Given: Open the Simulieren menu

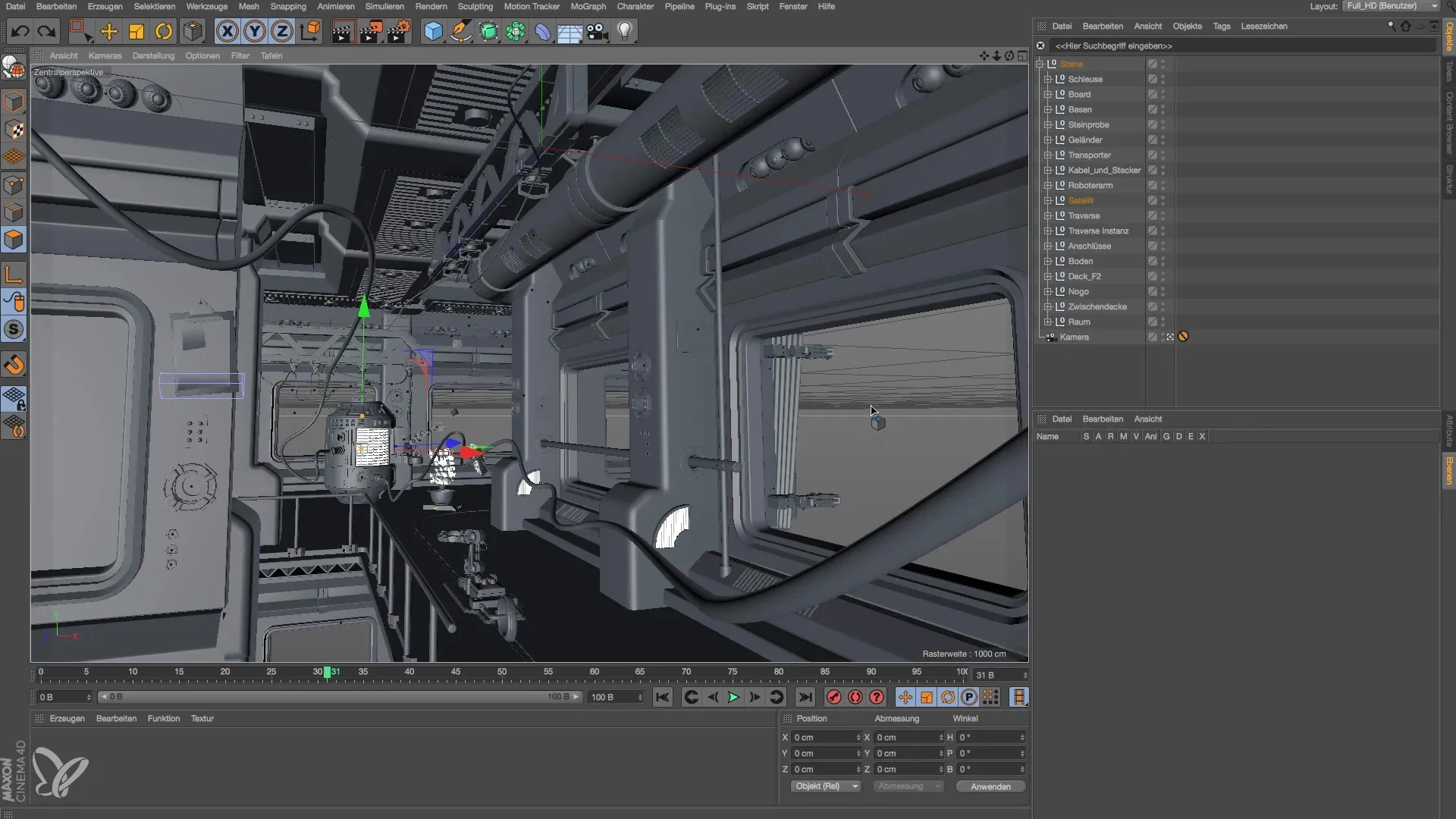Looking at the screenshot, I should coord(384,6).
